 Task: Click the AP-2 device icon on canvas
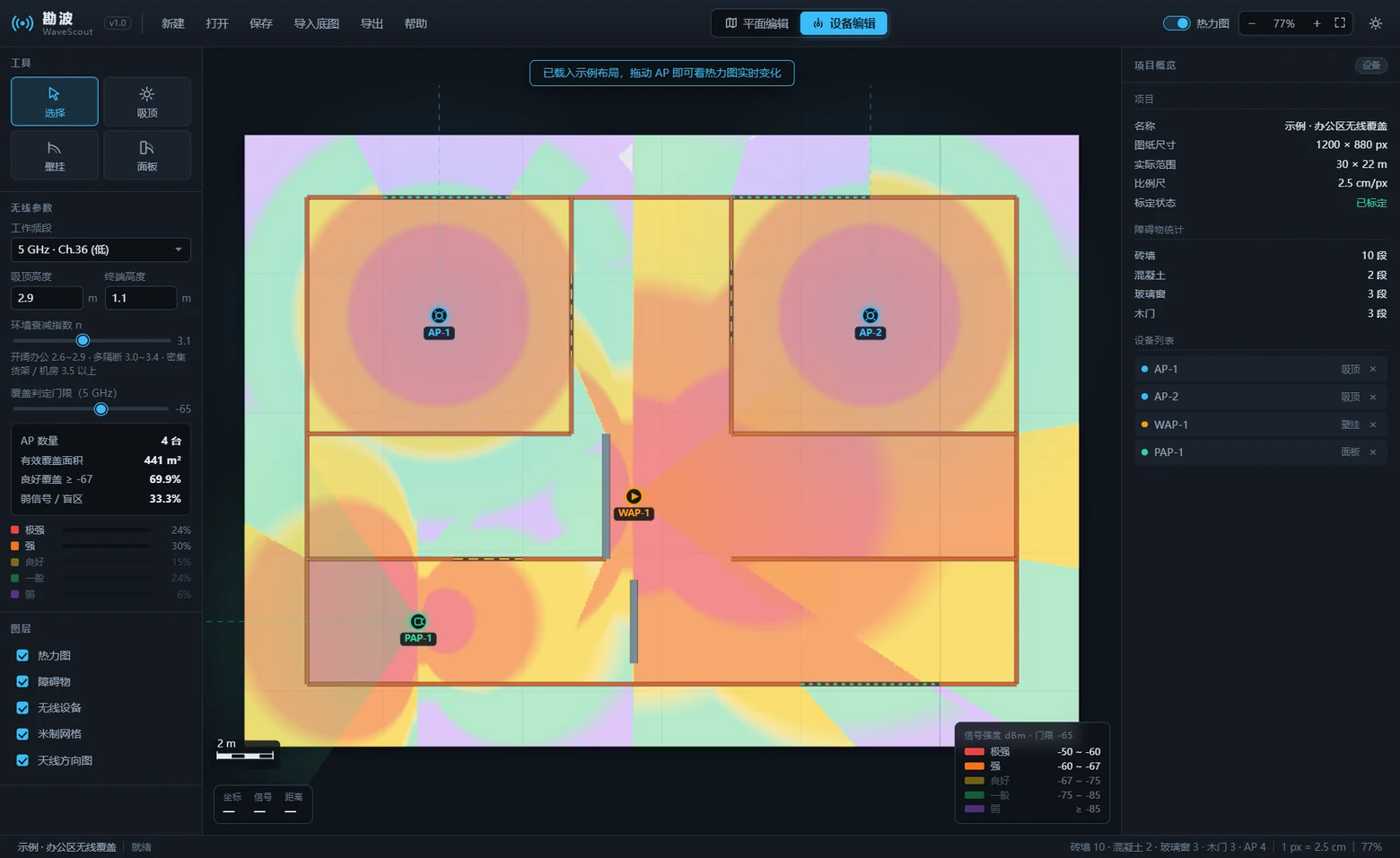[871, 315]
